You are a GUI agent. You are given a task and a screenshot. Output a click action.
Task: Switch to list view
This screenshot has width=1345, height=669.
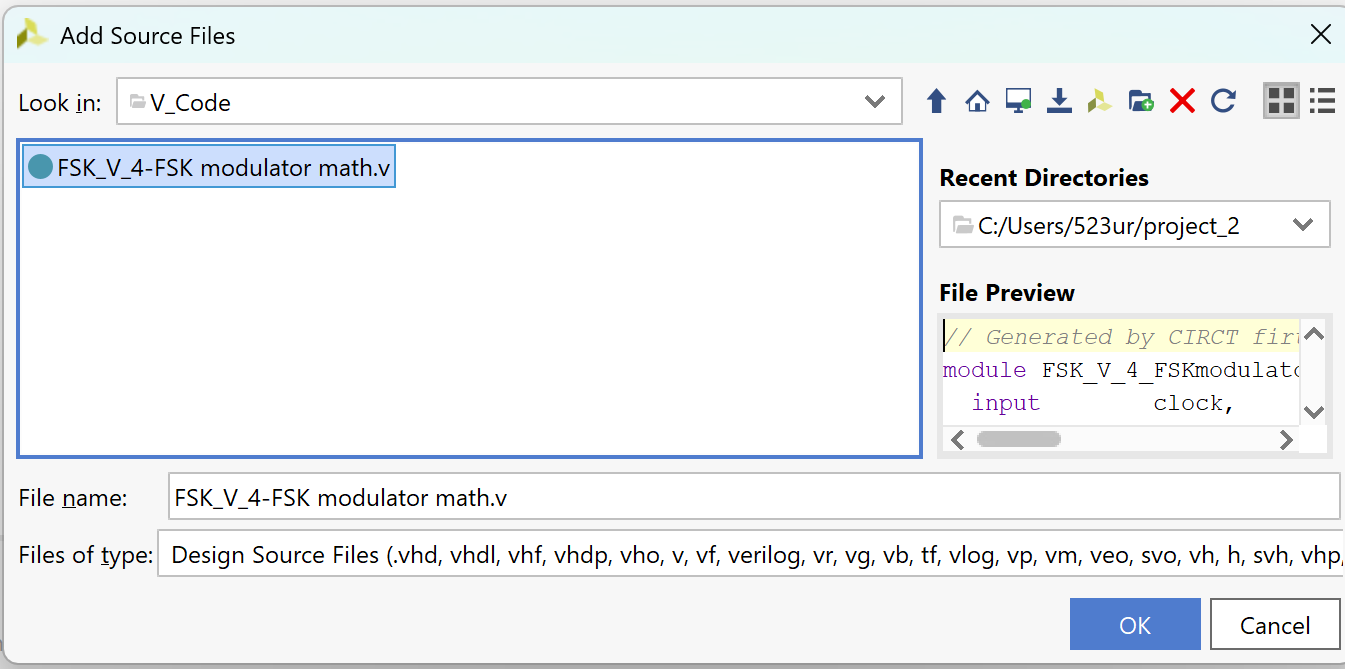point(1322,101)
